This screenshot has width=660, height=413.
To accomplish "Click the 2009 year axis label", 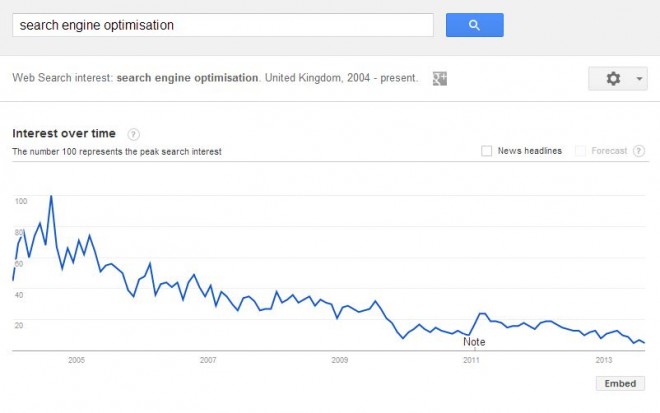I will 340,359.
